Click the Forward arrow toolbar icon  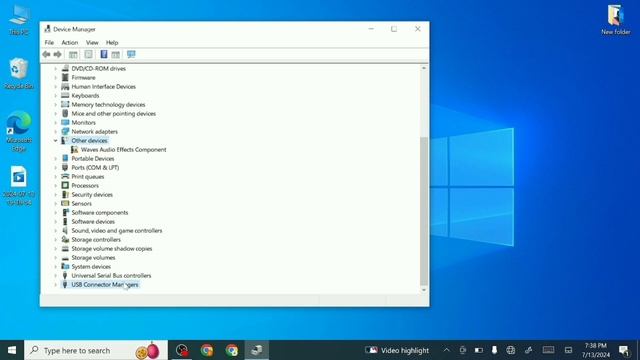(58, 54)
